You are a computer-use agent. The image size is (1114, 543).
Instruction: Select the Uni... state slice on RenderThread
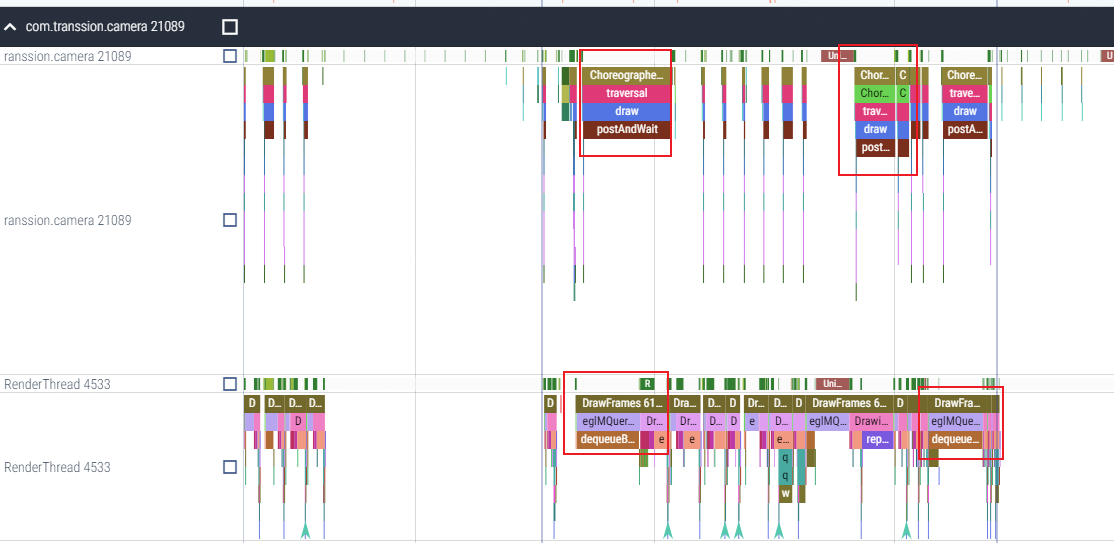click(x=833, y=384)
